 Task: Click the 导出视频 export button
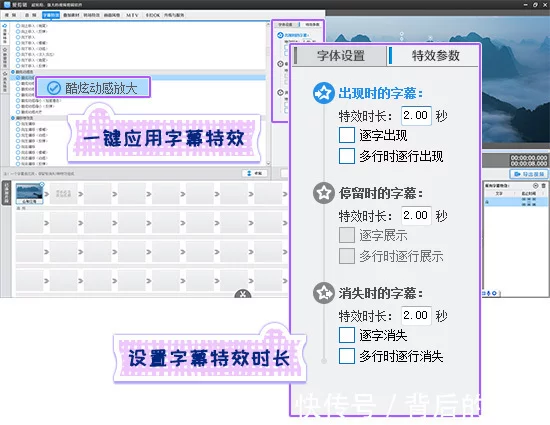click(x=529, y=174)
